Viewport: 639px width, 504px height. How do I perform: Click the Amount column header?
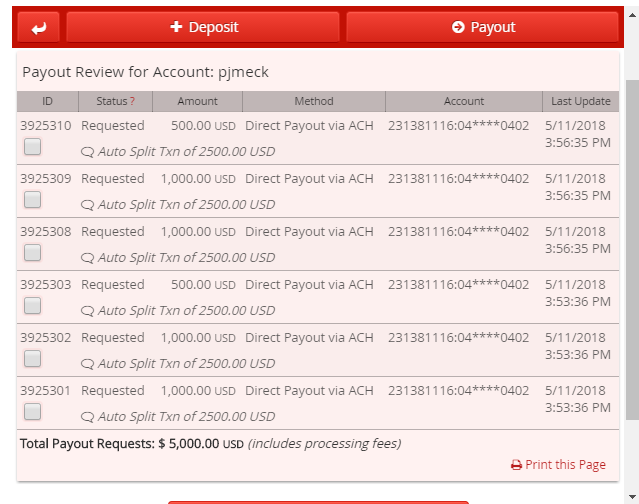[198, 101]
